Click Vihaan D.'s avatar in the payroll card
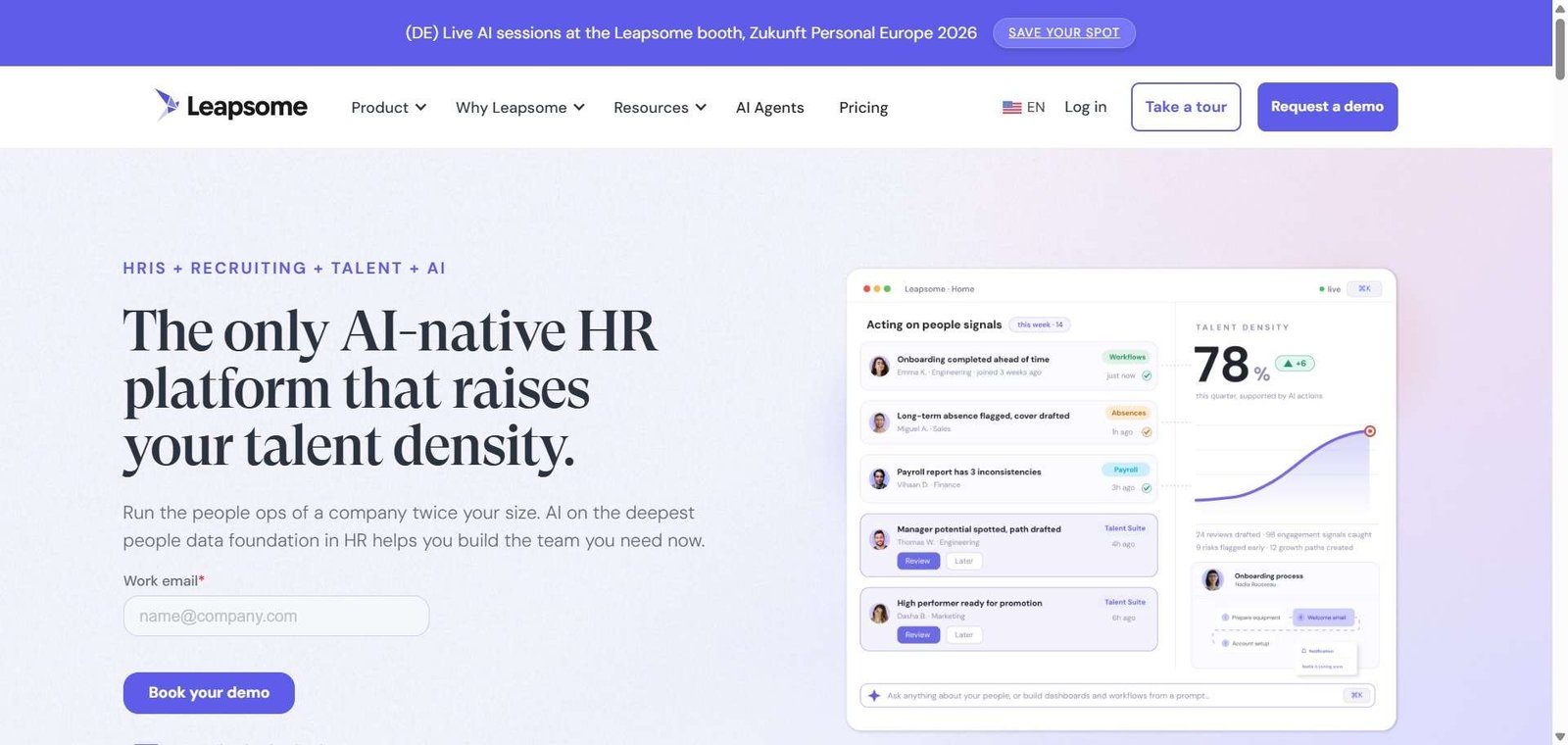The height and width of the screenshot is (745, 1568). [x=880, y=478]
